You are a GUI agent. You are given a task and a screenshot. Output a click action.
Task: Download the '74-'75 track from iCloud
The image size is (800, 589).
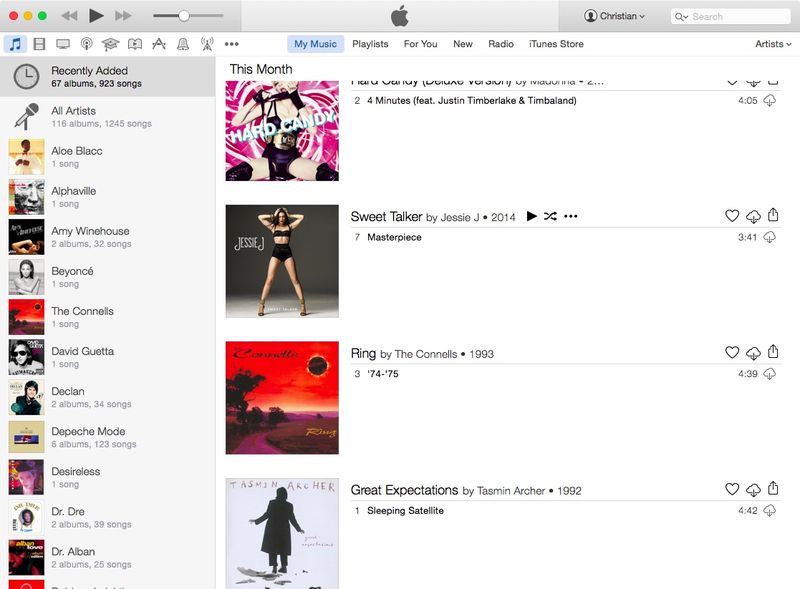(769, 374)
